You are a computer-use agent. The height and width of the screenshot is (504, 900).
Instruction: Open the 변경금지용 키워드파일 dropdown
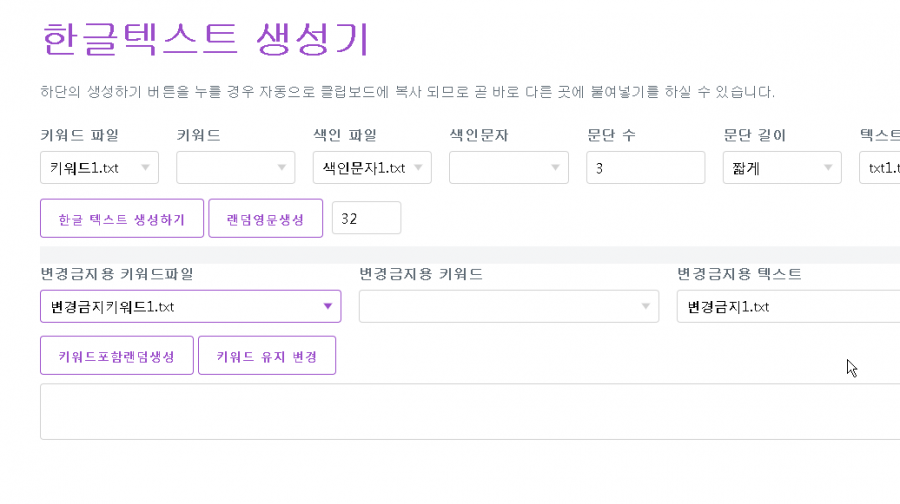(191, 307)
